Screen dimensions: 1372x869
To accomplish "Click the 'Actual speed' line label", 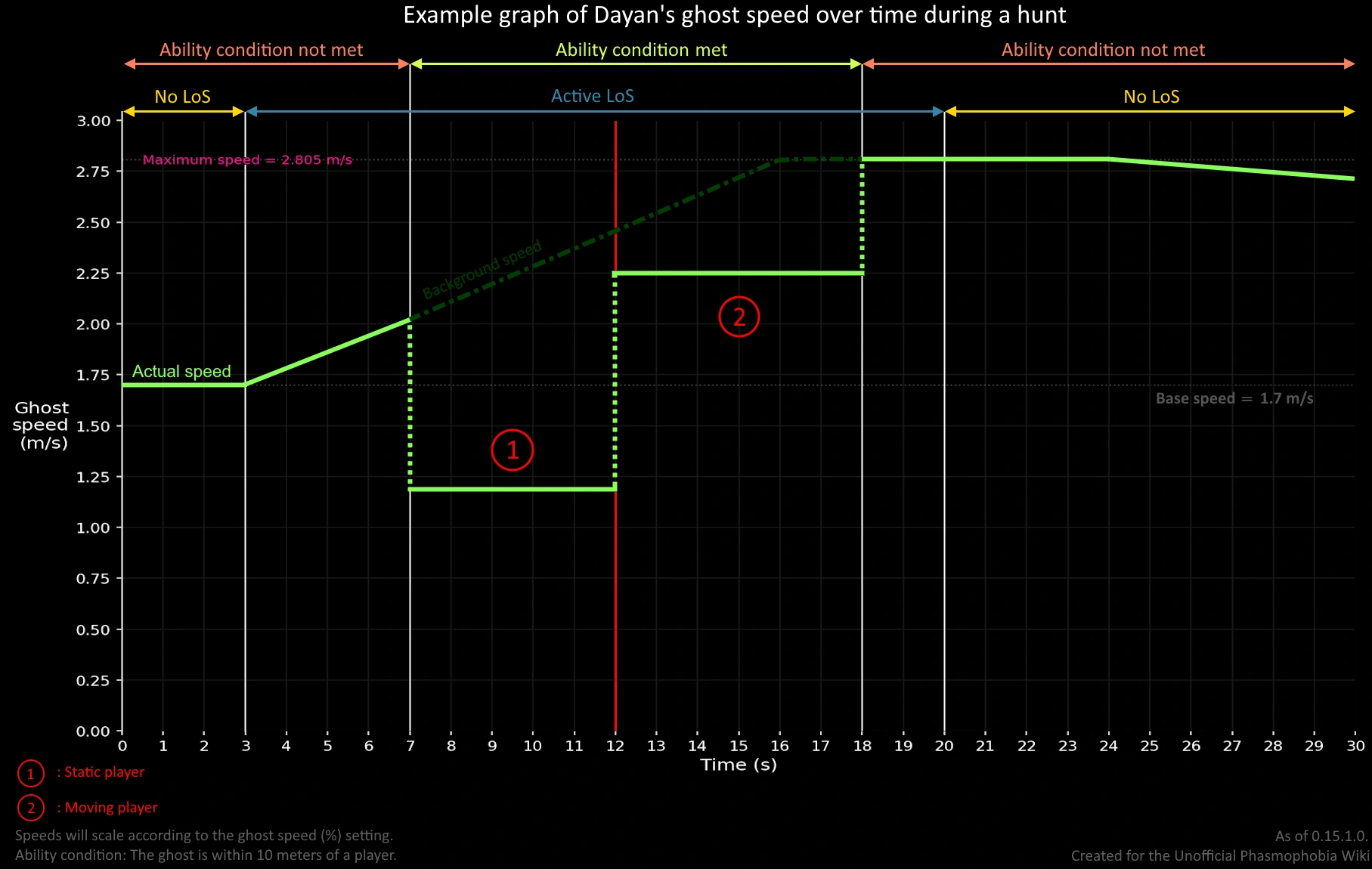I will click(x=181, y=371).
